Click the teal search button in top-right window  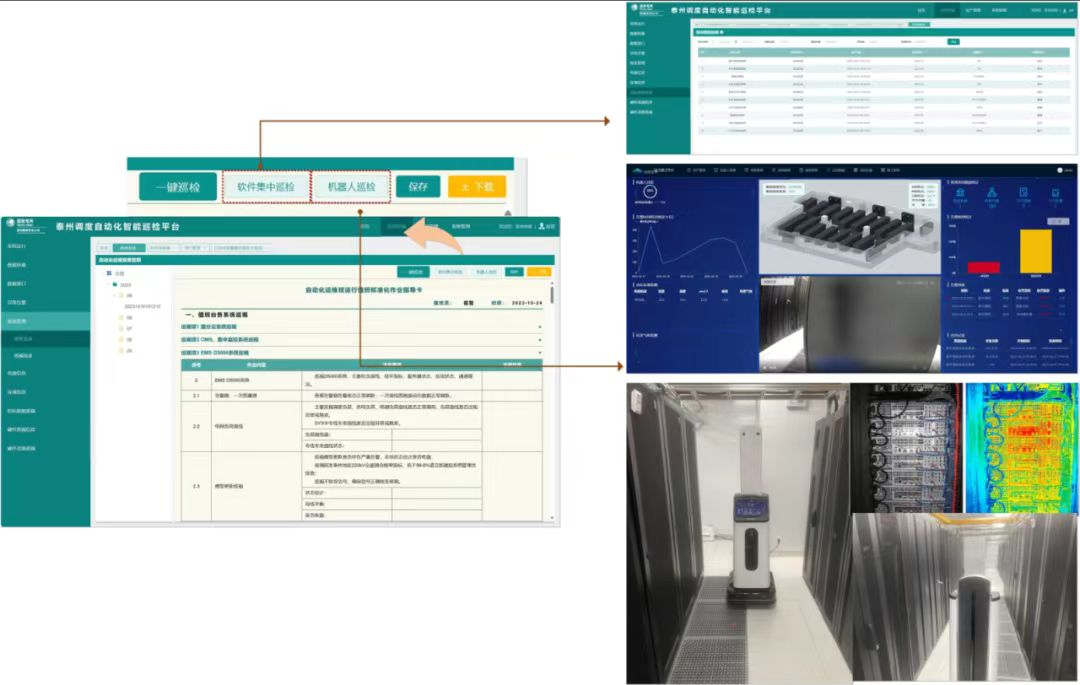click(x=953, y=42)
